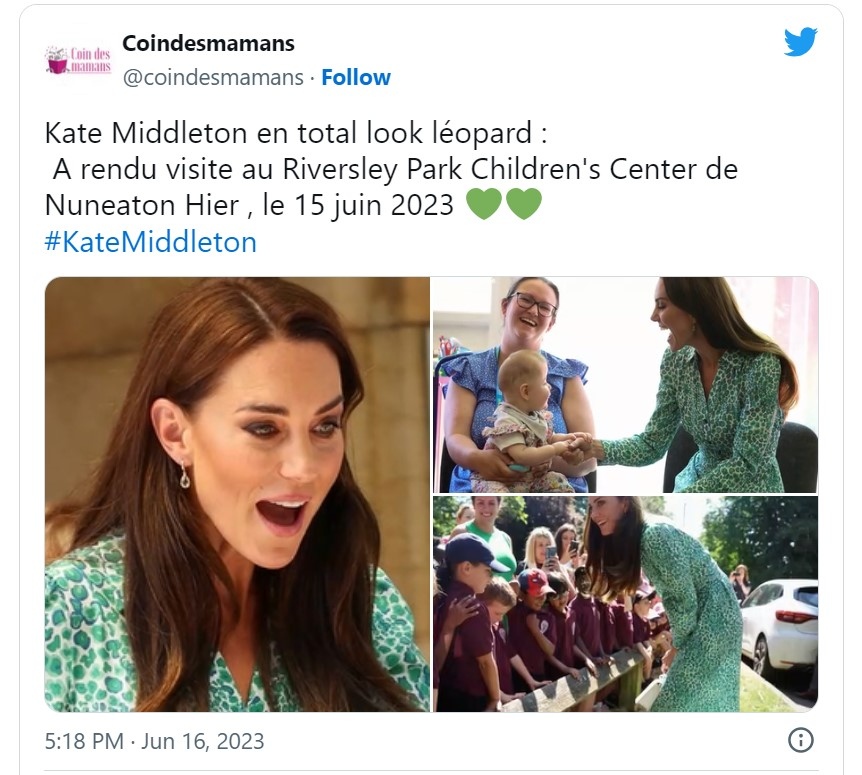The height and width of the screenshot is (775, 862).
Task: Click the 5:18 PM tweet timestamp
Action: [x=85, y=741]
